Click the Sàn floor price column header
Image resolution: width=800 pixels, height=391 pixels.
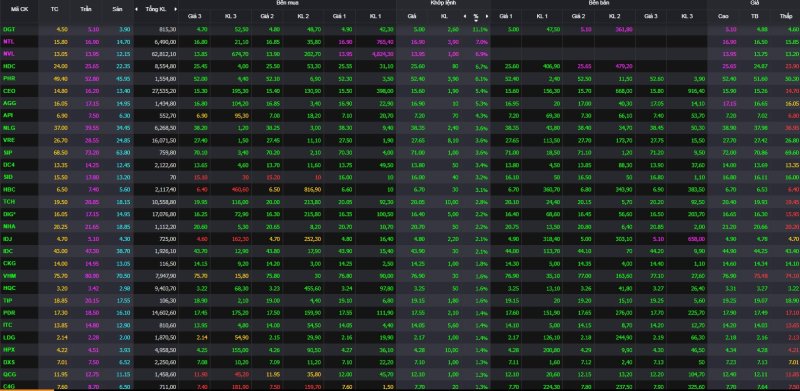click(117, 9)
